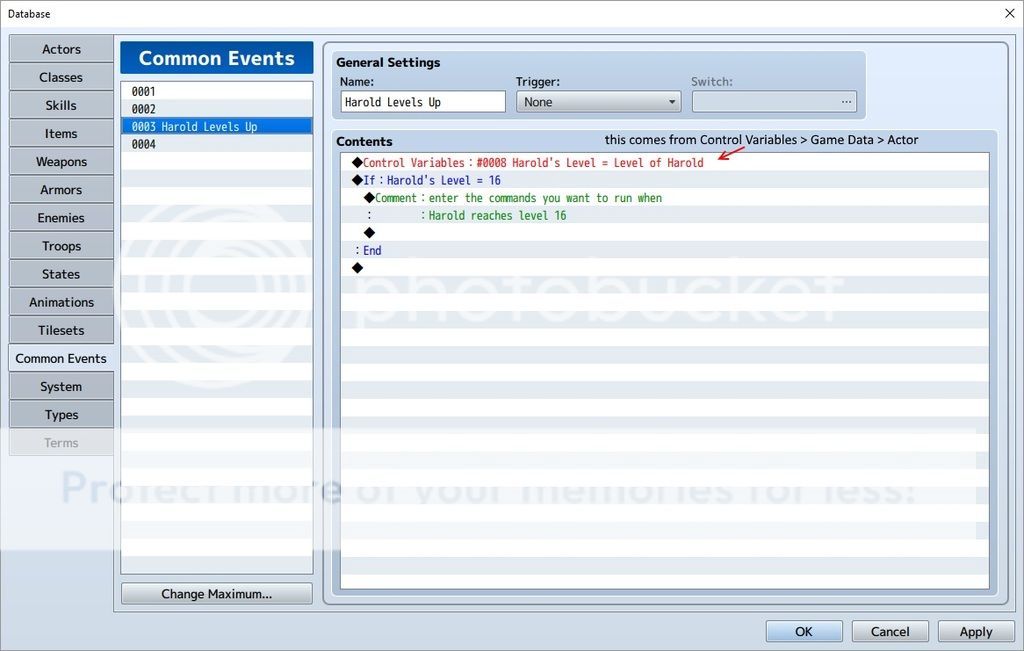The image size is (1024, 651).
Task: Select the Control Variables command line
Action: pyautogui.click(x=532, y=163)
